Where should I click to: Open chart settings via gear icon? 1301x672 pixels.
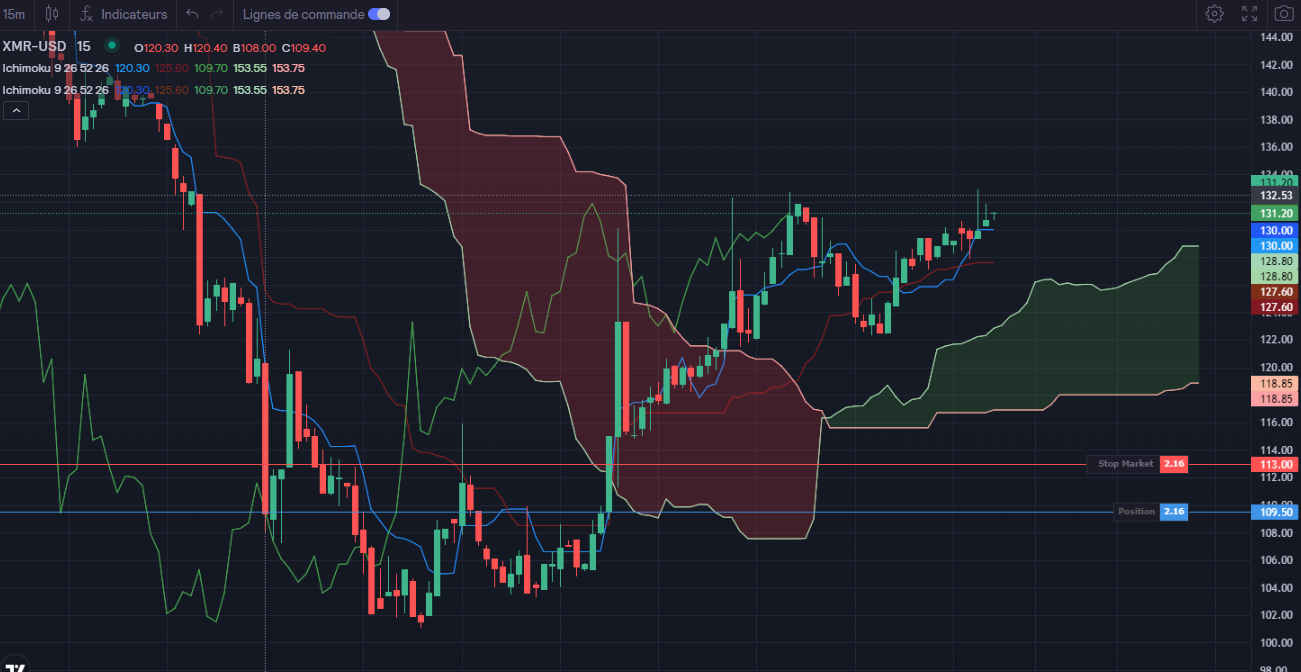tap(1214, 14)
